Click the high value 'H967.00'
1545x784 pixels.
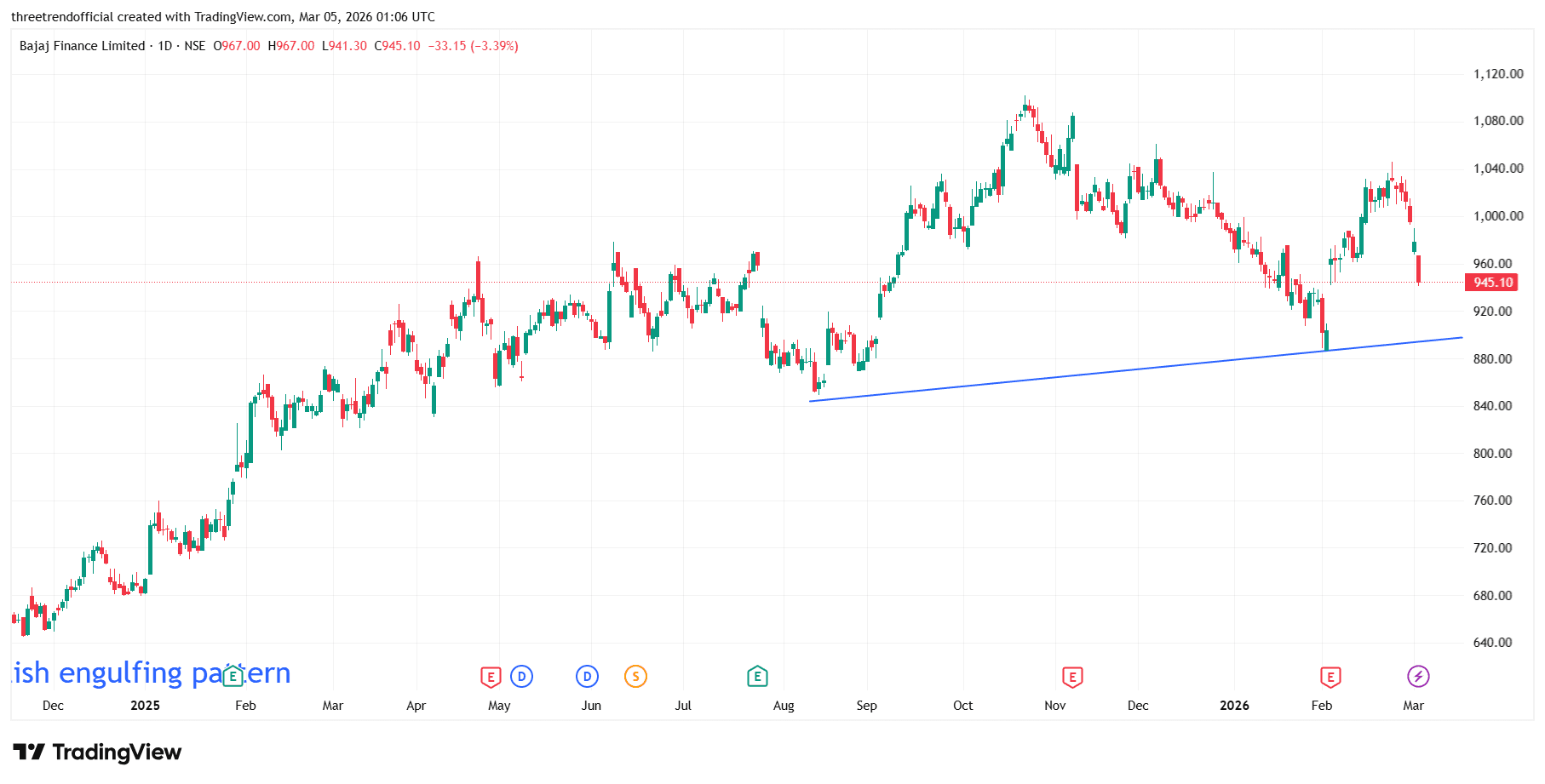[291, 46]
